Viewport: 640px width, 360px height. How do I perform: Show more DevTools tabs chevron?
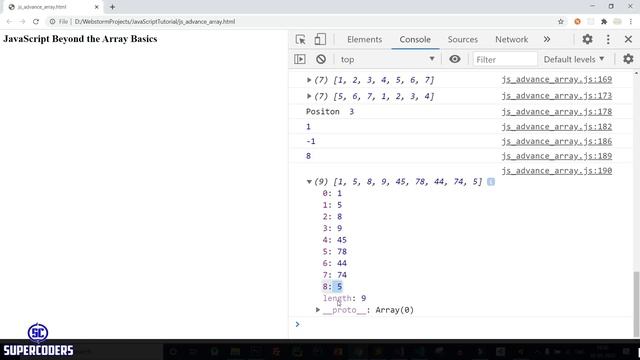click(547, 39)
